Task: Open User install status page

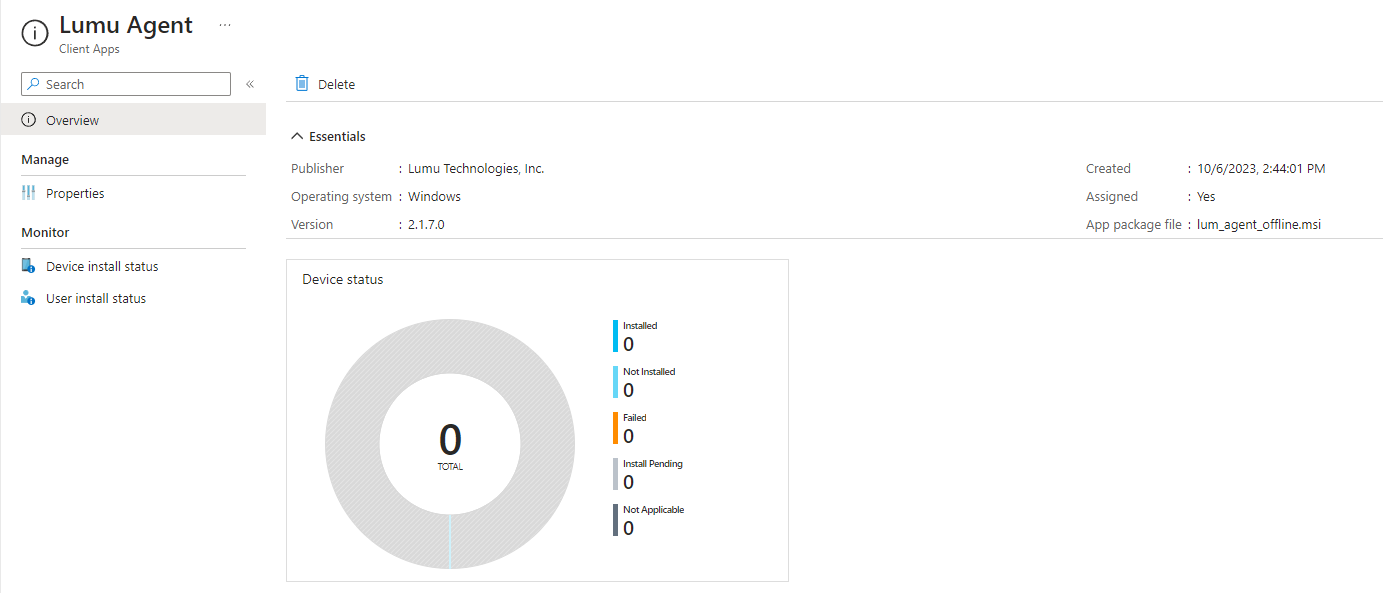Action: [x=96, y=298]
